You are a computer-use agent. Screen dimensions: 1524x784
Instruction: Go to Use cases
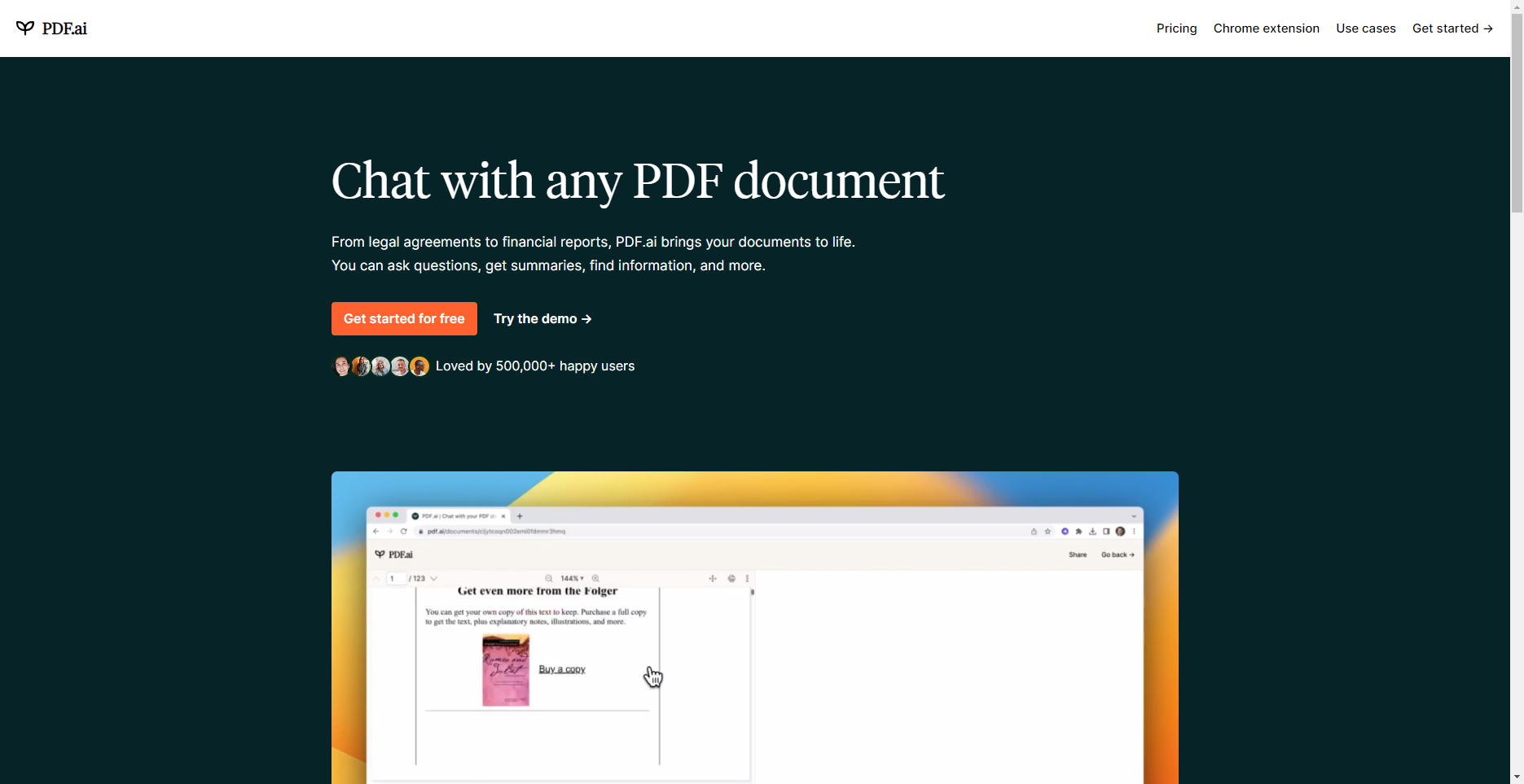click(1365, 28)
